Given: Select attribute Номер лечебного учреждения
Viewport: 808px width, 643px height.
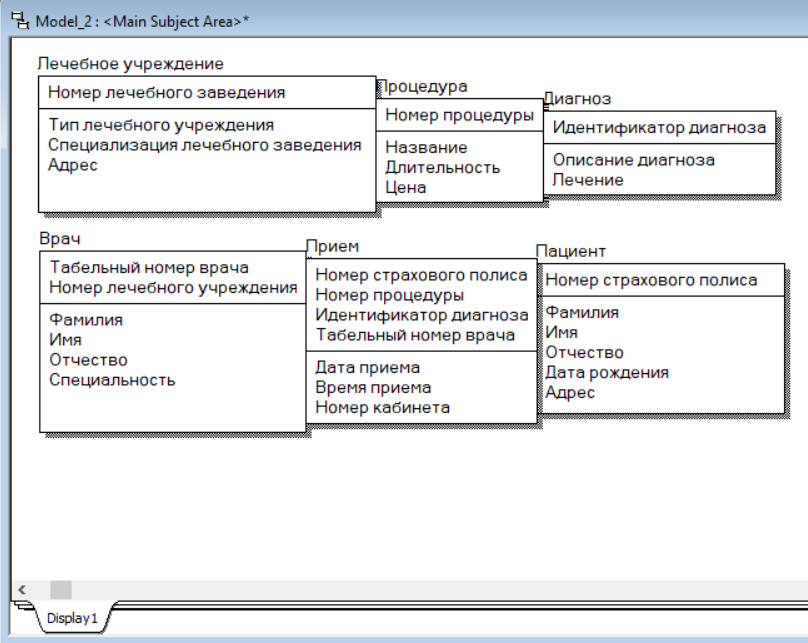Looking at the screenshot, I should click(173, 287).
